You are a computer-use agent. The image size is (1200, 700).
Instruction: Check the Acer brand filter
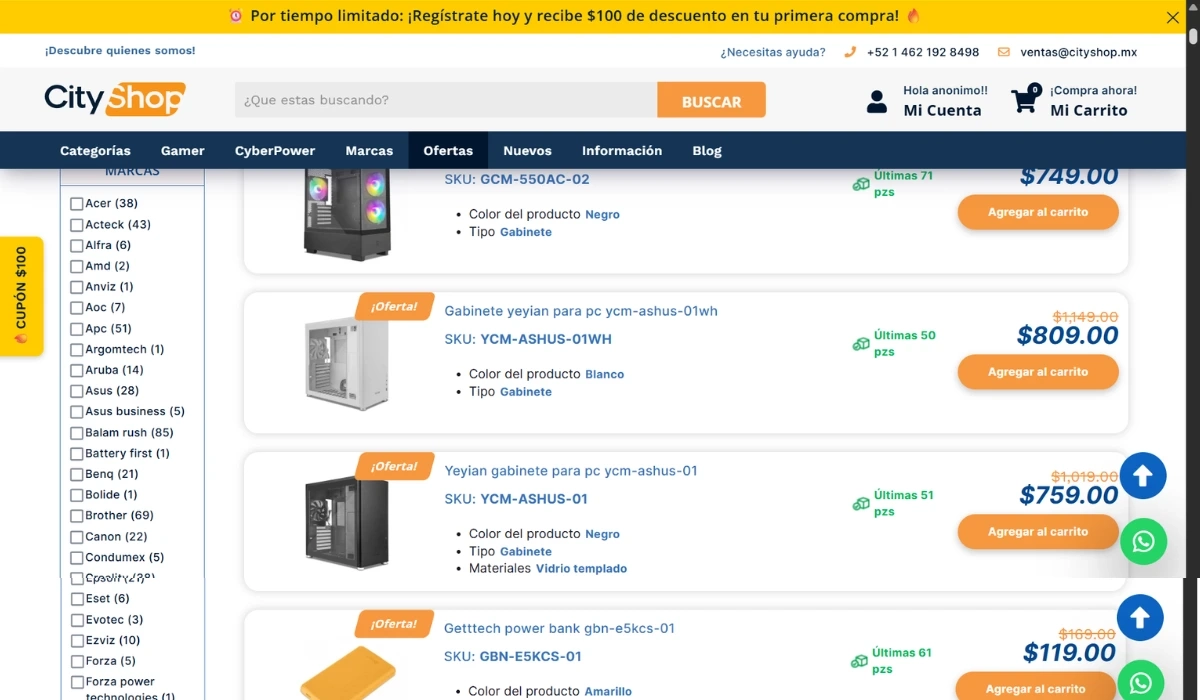[77, 204]
